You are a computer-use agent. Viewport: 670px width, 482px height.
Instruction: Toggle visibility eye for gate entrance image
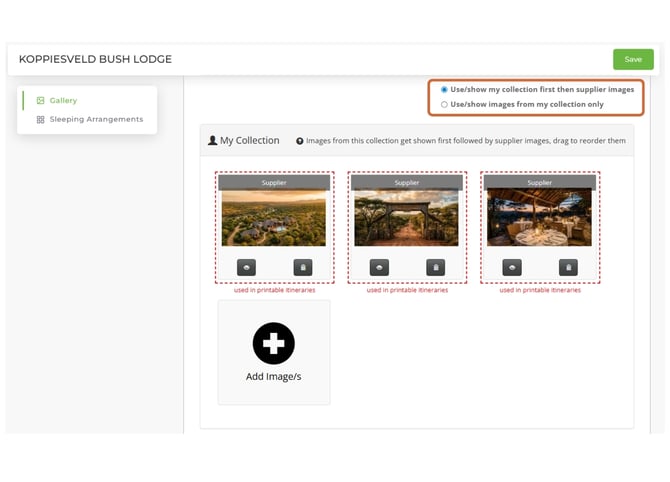point(379,267)
